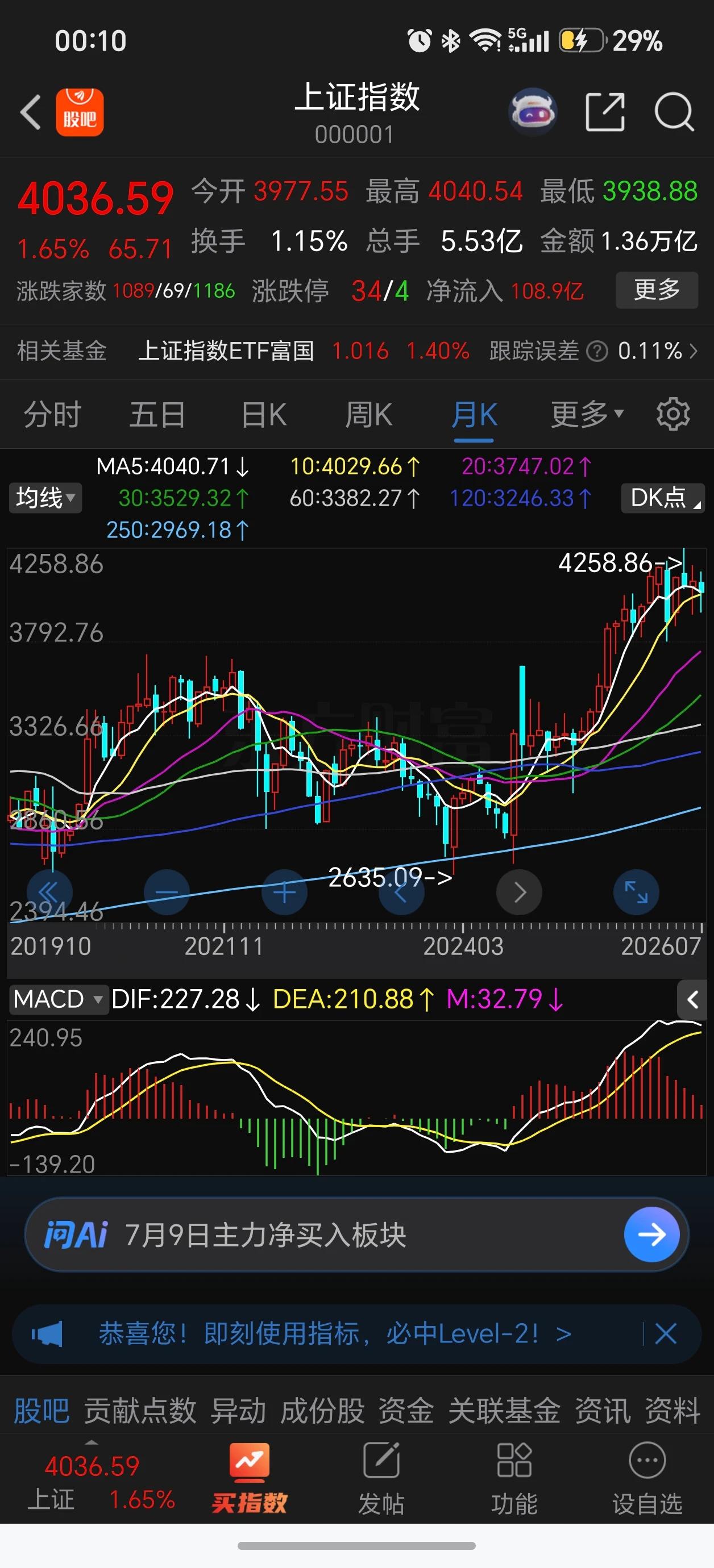This screenshot has width=714, height=1568.
Task: Tap the 4258.86 high price marker
Action: pos(620,563)
